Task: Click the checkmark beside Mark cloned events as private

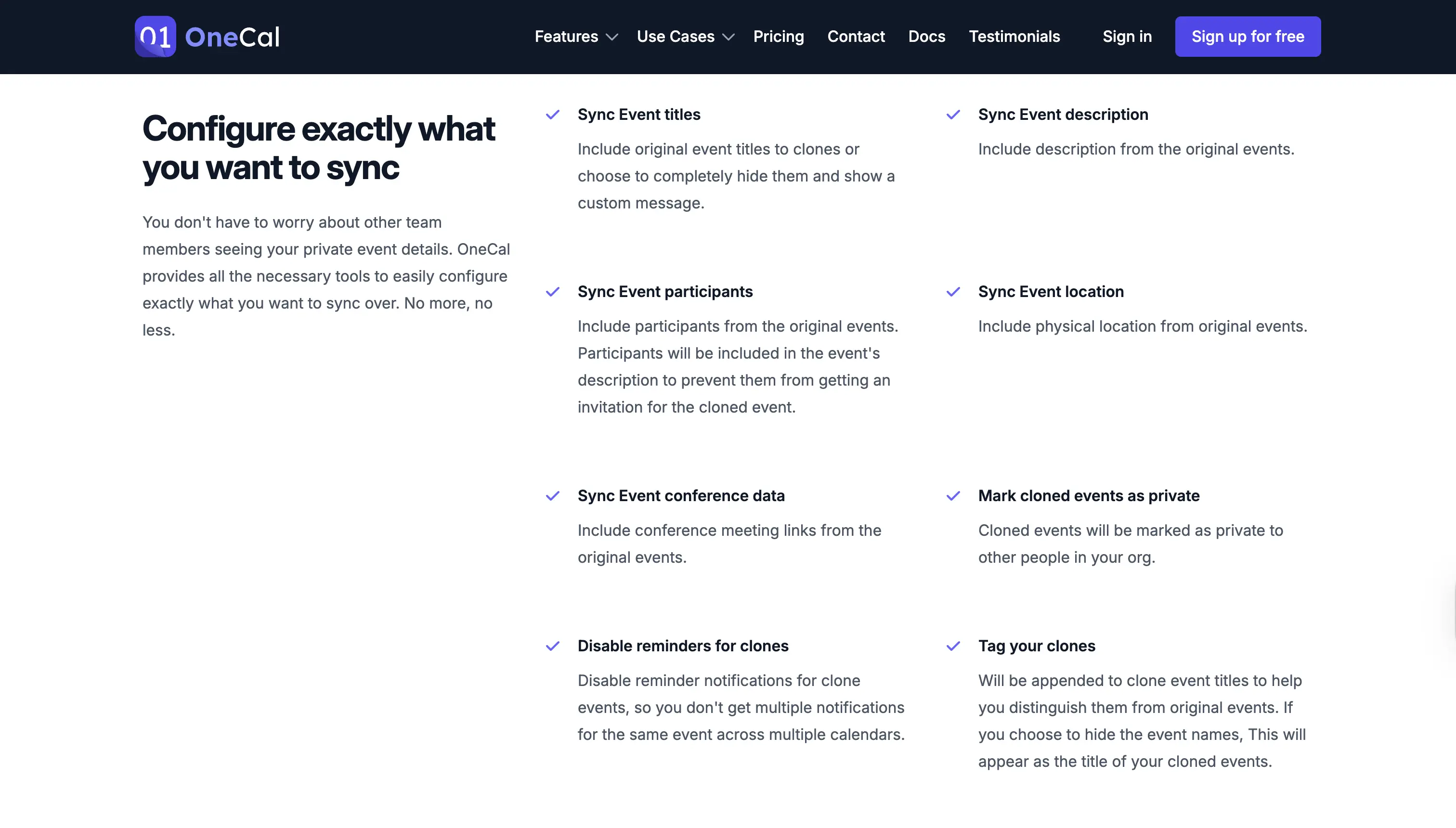Action: coord(953,496)
